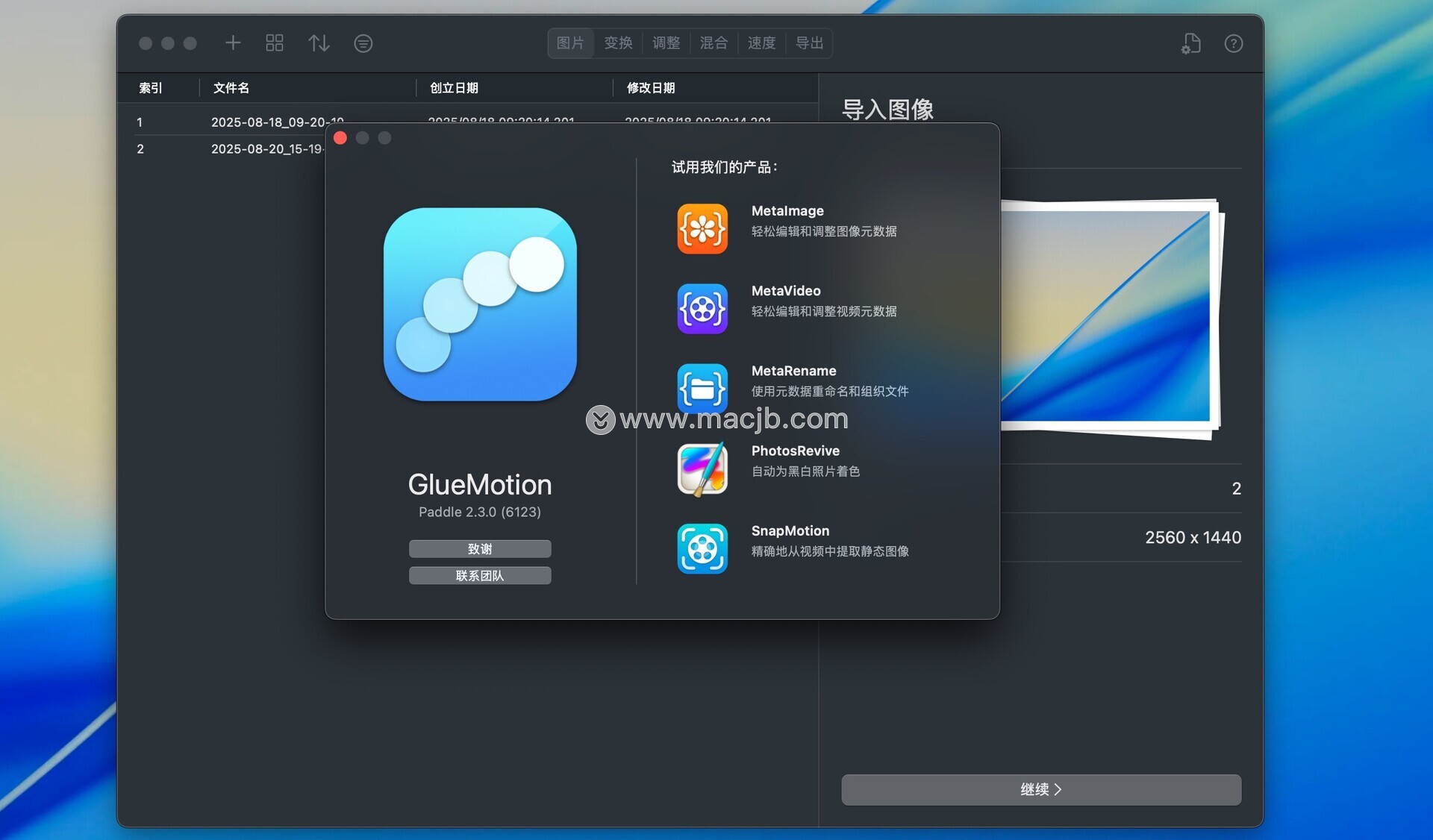Screen dimensions: 1433x840
Task: Click the 继续 continue button
Action: pos(1040,789)
